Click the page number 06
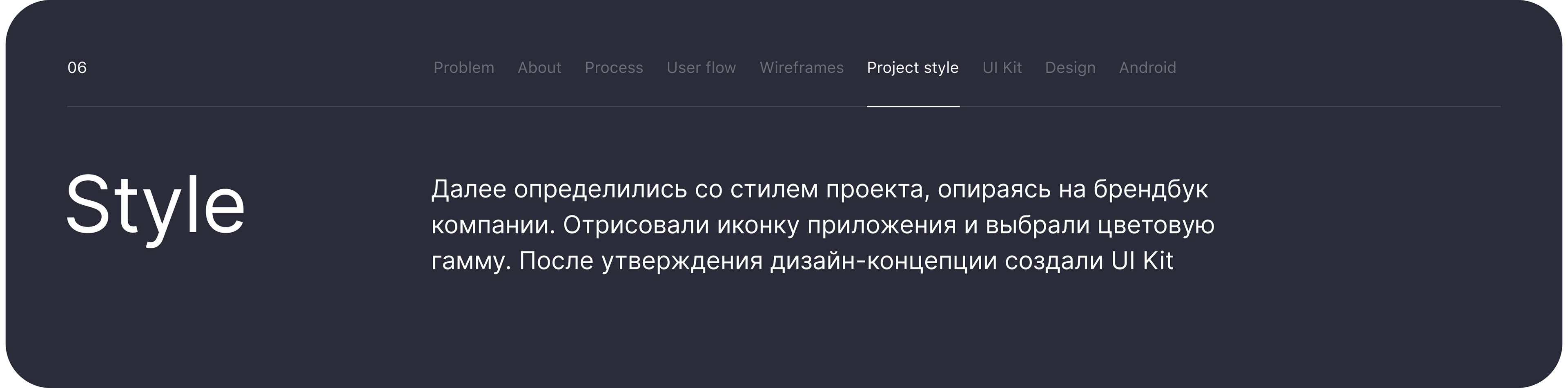 click(x=77, y=67)
